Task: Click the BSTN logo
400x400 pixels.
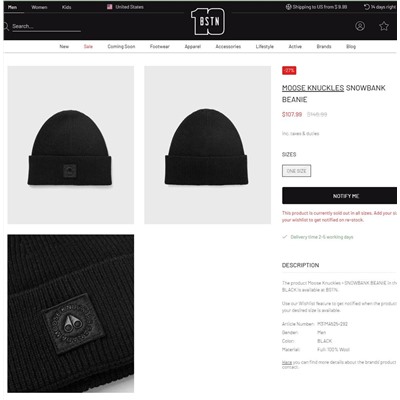Action: (x=208, y=22)
